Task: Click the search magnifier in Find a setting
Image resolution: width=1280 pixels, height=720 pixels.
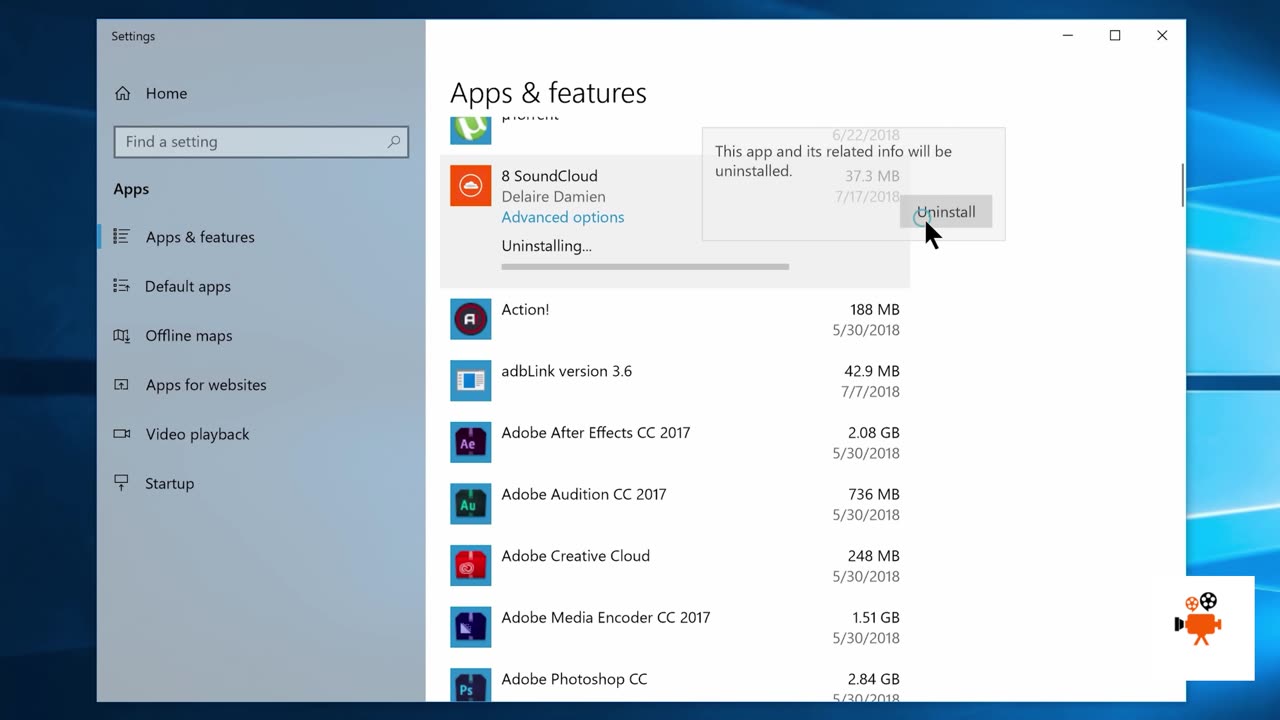Action: pos(394,142)
